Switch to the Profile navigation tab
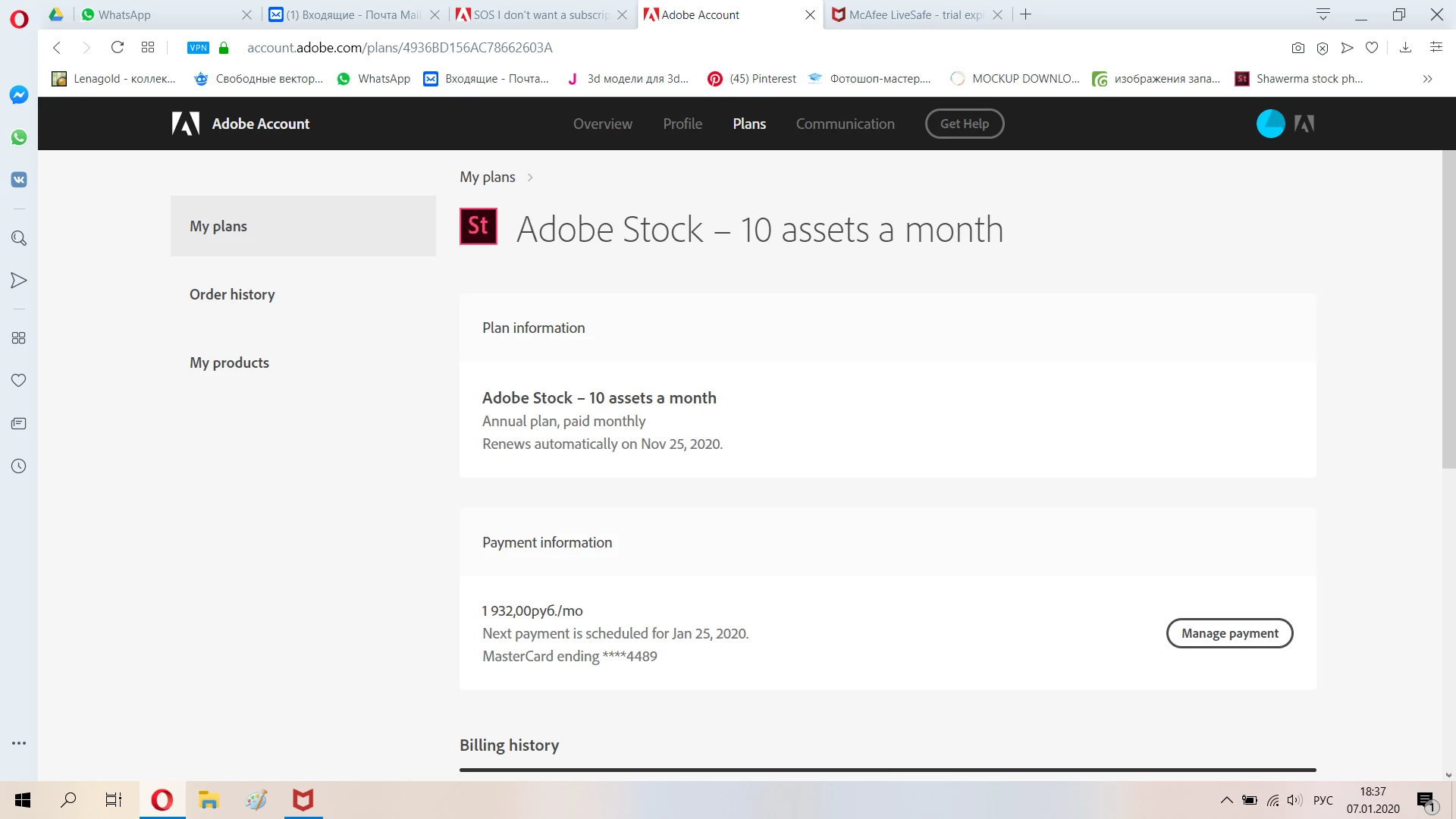The image size is (1456, 819). pyautogui.click(x=682, y=124)
